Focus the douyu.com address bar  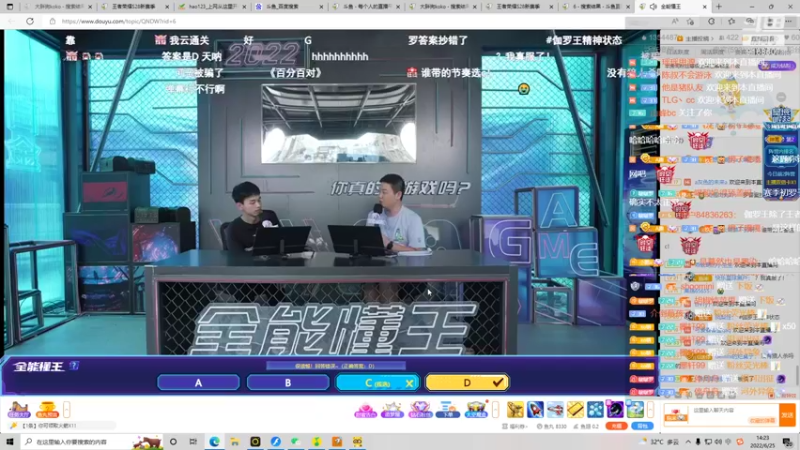click(x=332, y=21)
